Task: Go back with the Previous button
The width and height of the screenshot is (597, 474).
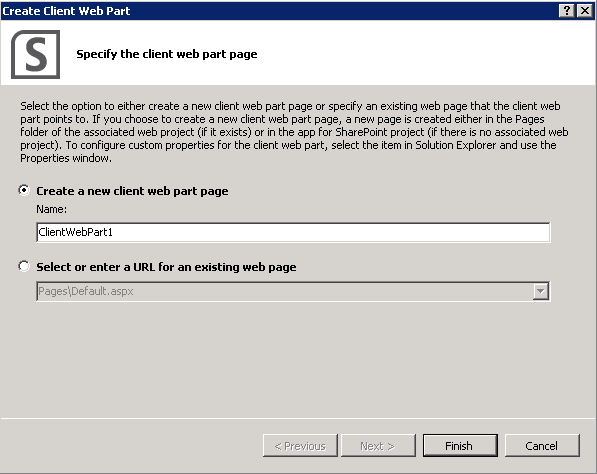Action: click(x=300, y=445)
